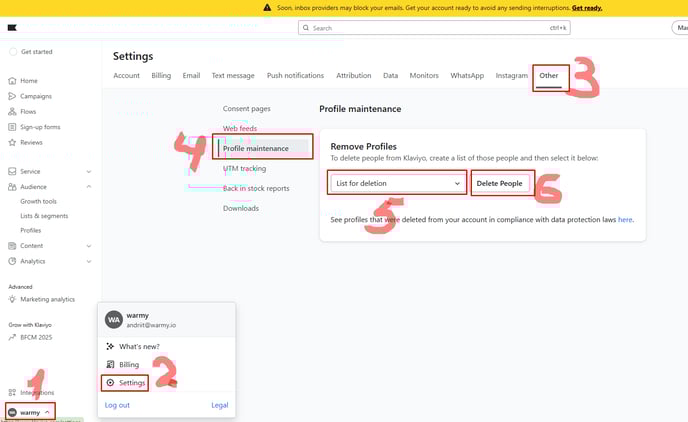Open the List for deletion dropdown
Screen dimensions: 688x422
tap(398, 183)
